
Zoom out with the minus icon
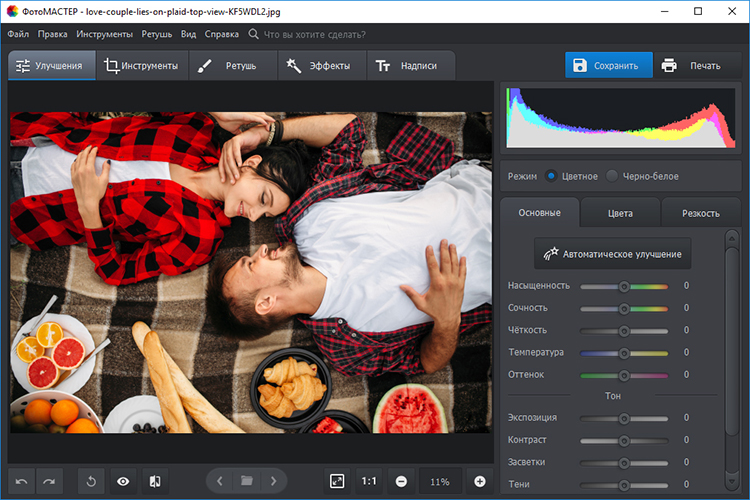click(x=401, y=481)
